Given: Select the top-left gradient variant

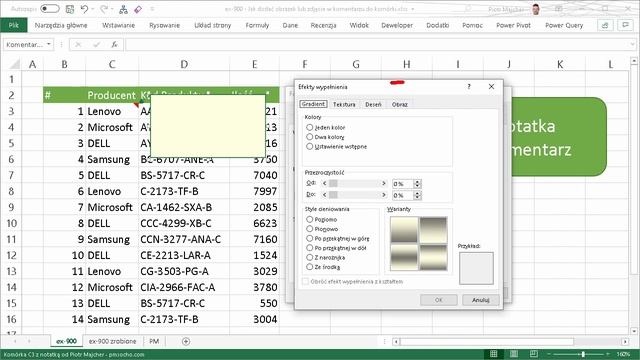Looking at the screenshot, I should (x=404, y=230).
